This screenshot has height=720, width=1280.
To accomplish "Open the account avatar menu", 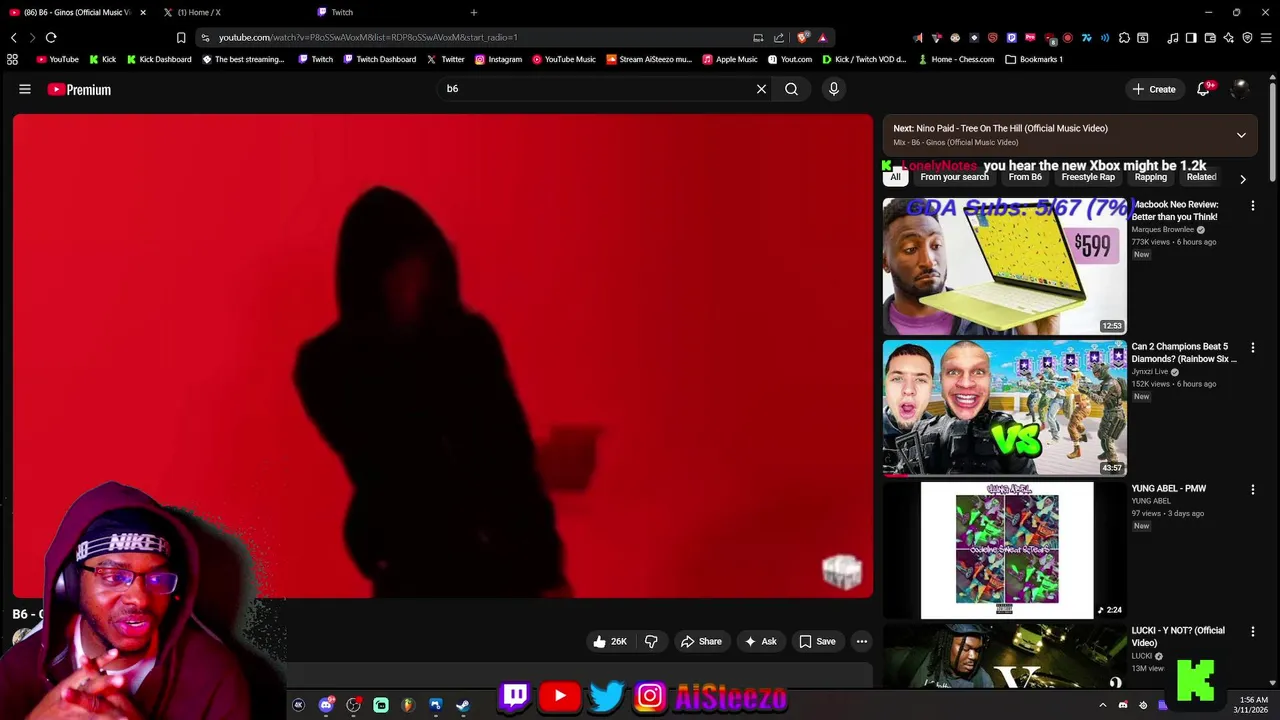I will coord(1239,89).
